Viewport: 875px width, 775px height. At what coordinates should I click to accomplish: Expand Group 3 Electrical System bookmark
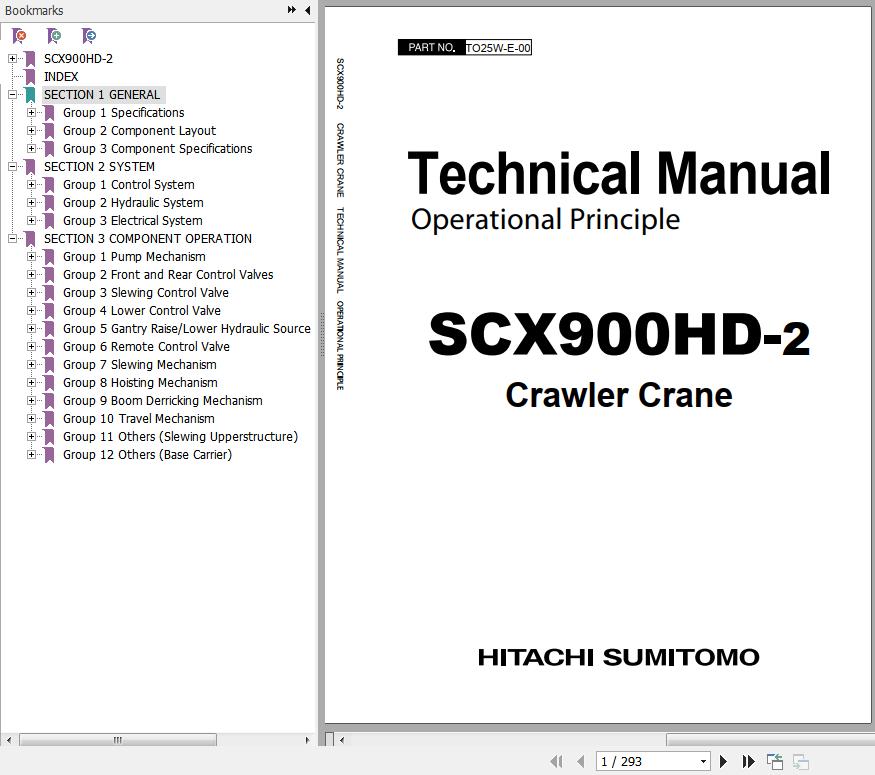click(31, 221)
